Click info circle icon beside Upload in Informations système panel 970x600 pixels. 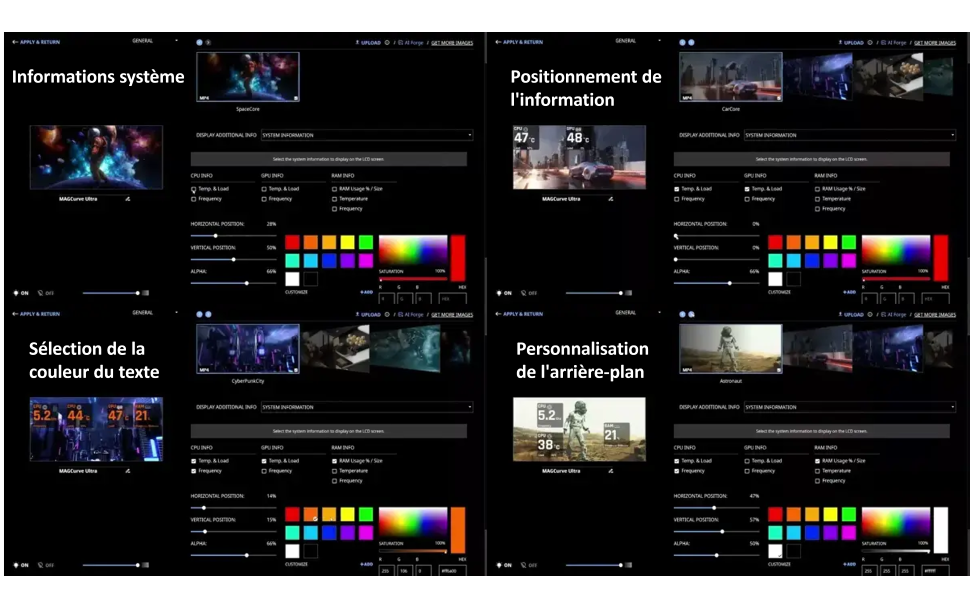click(x=387, y=43)
